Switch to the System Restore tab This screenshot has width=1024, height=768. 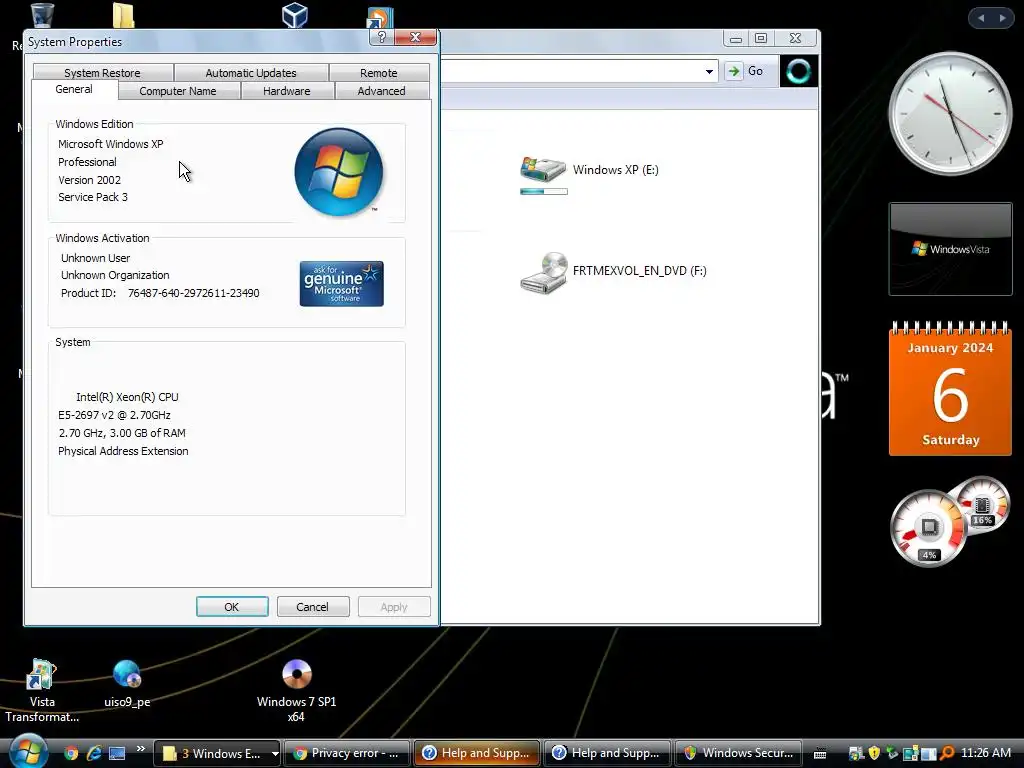pyautogui.click(x=103, y=72)
